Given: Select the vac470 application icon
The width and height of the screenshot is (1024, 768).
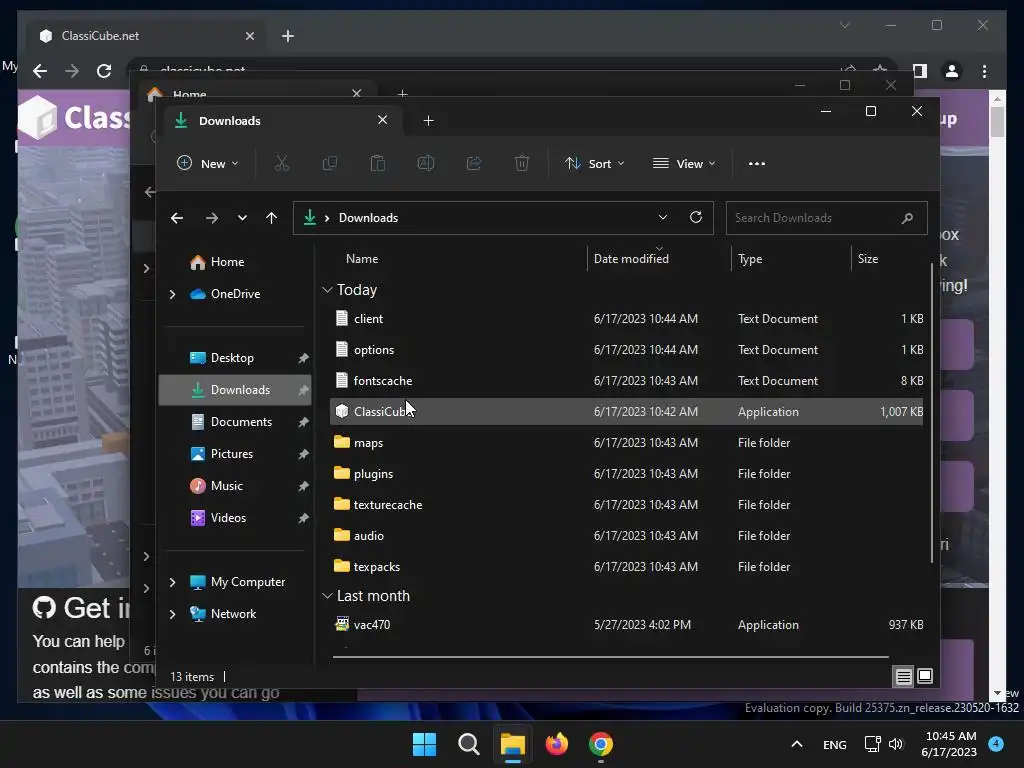Looking at the screenshot, I should tap(342, 624).
